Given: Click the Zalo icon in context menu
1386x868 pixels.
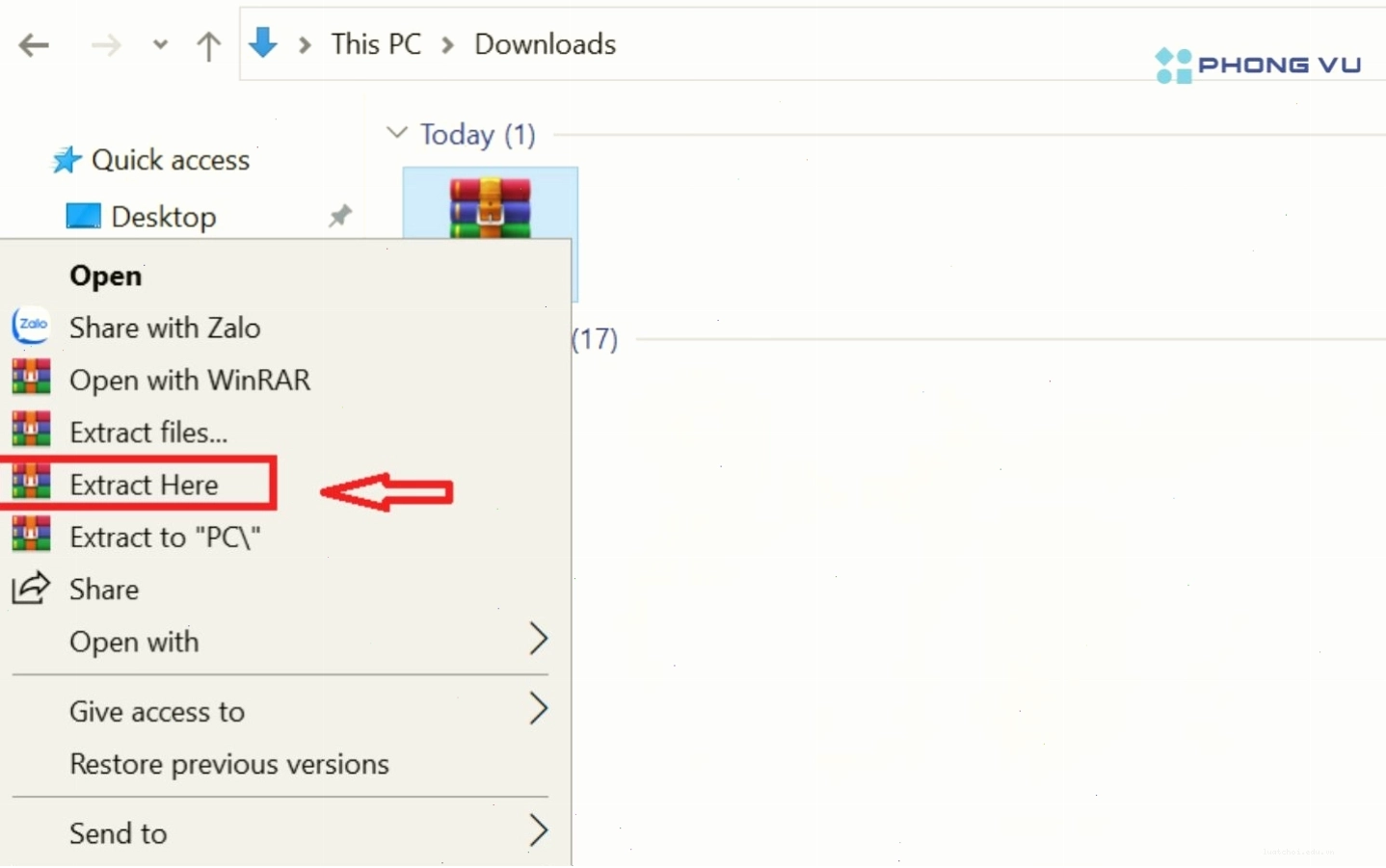Looking at the screenshot, I should 31,326.
